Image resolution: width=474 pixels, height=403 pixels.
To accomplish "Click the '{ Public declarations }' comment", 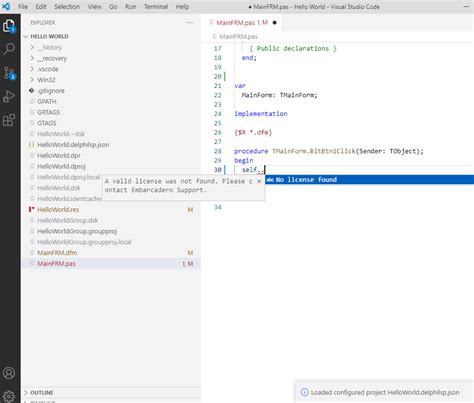I will click(x=293, y=48).
